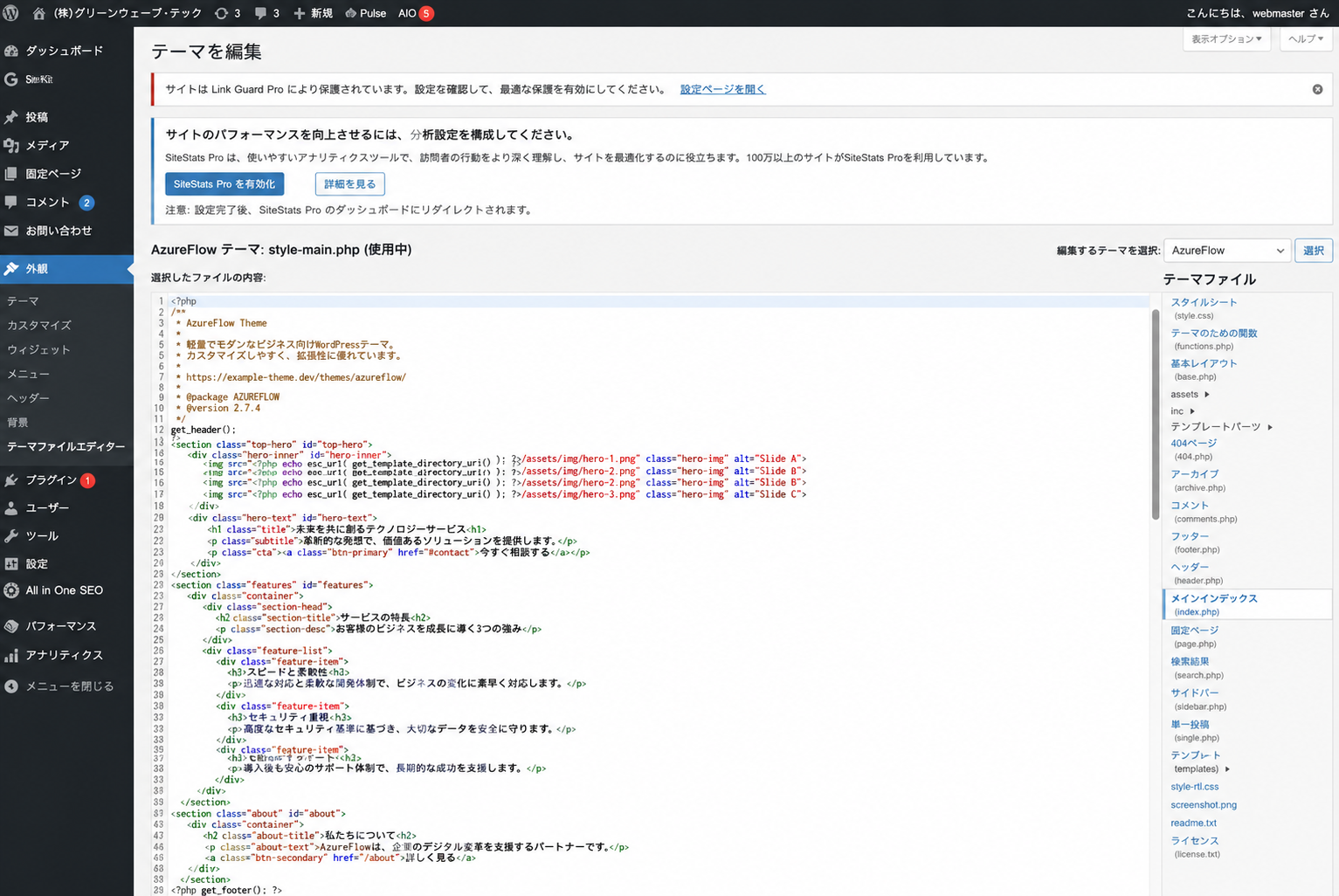Click the アナリティクス bar chart icon
The image size is (1339, 896).
[11, 655]
